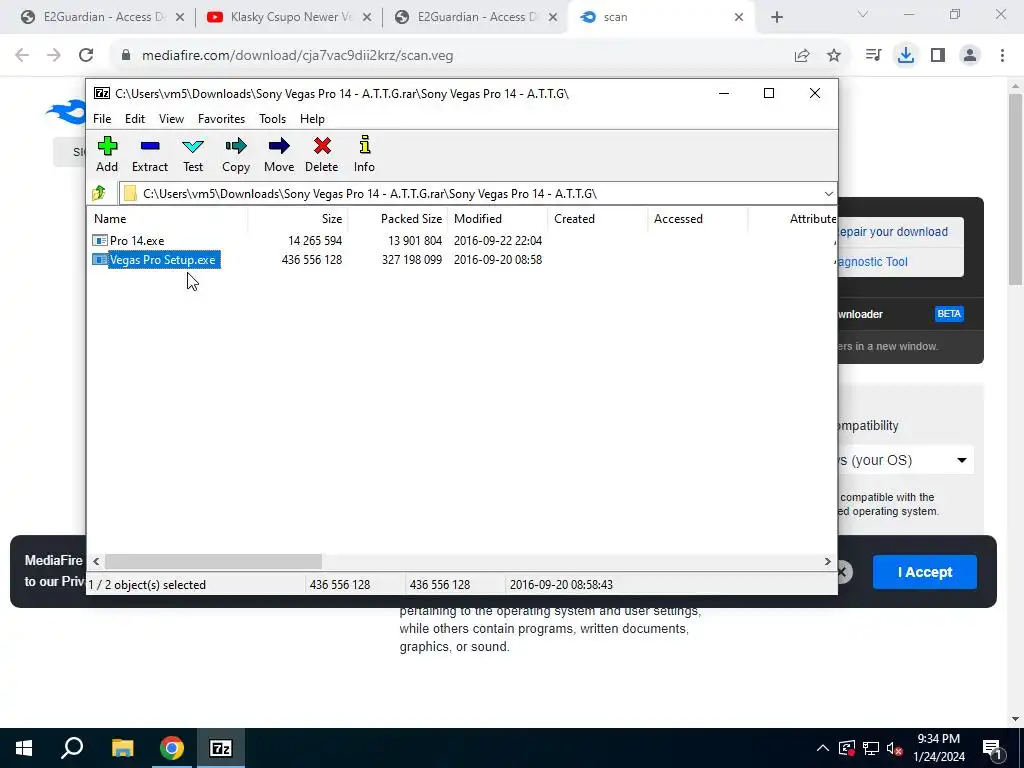Click the 7-Zip horizontal scrollbar thumb
1024x768 pixels.
click(x=214, y=562)
